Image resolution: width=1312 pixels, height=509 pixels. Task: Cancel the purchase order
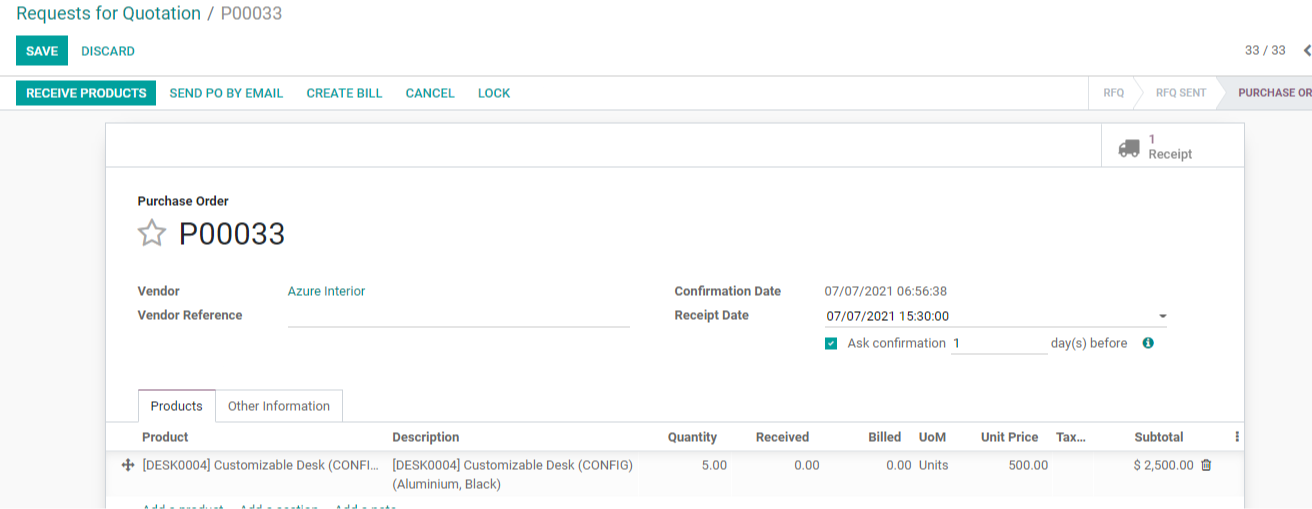point(430,93)
